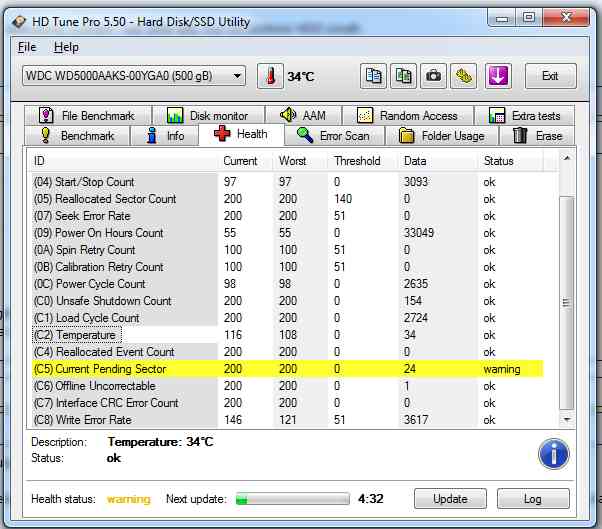
Task: Click the 34°C temperature reading in toolbar
Action: point(301,77)
